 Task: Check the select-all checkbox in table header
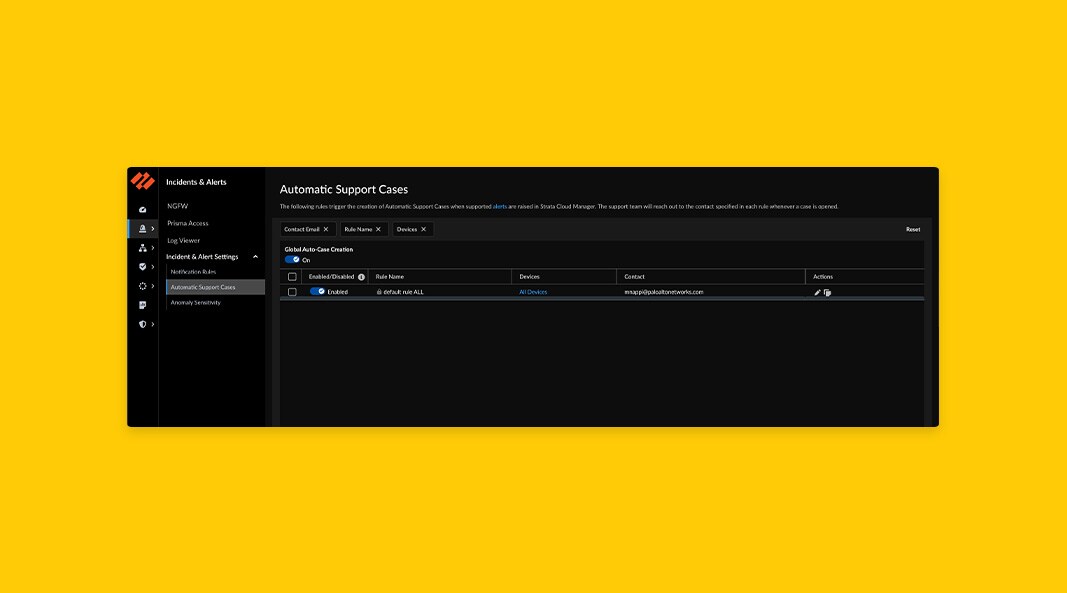(292, 275)
